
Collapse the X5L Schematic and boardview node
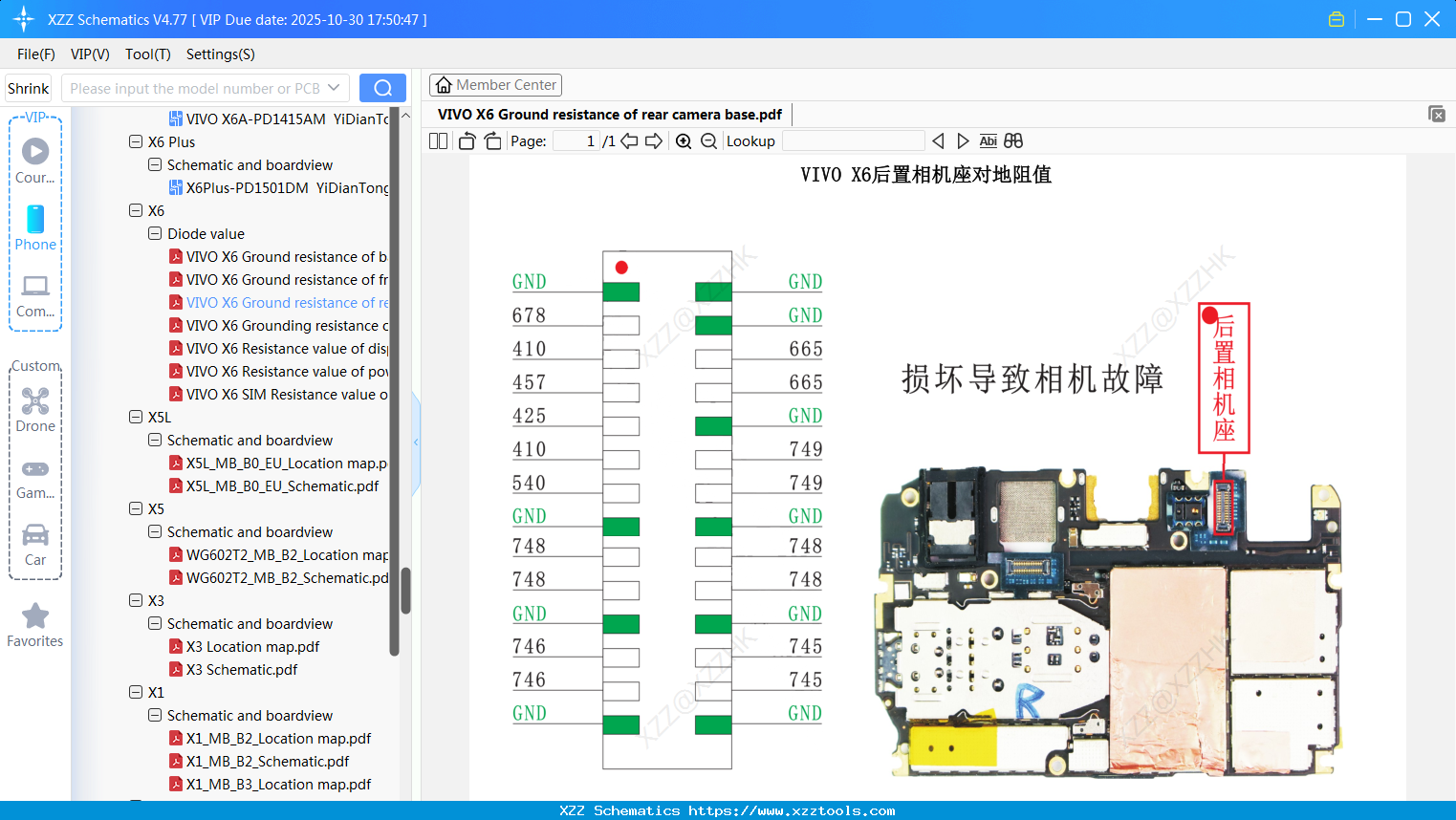click(154, 440)
